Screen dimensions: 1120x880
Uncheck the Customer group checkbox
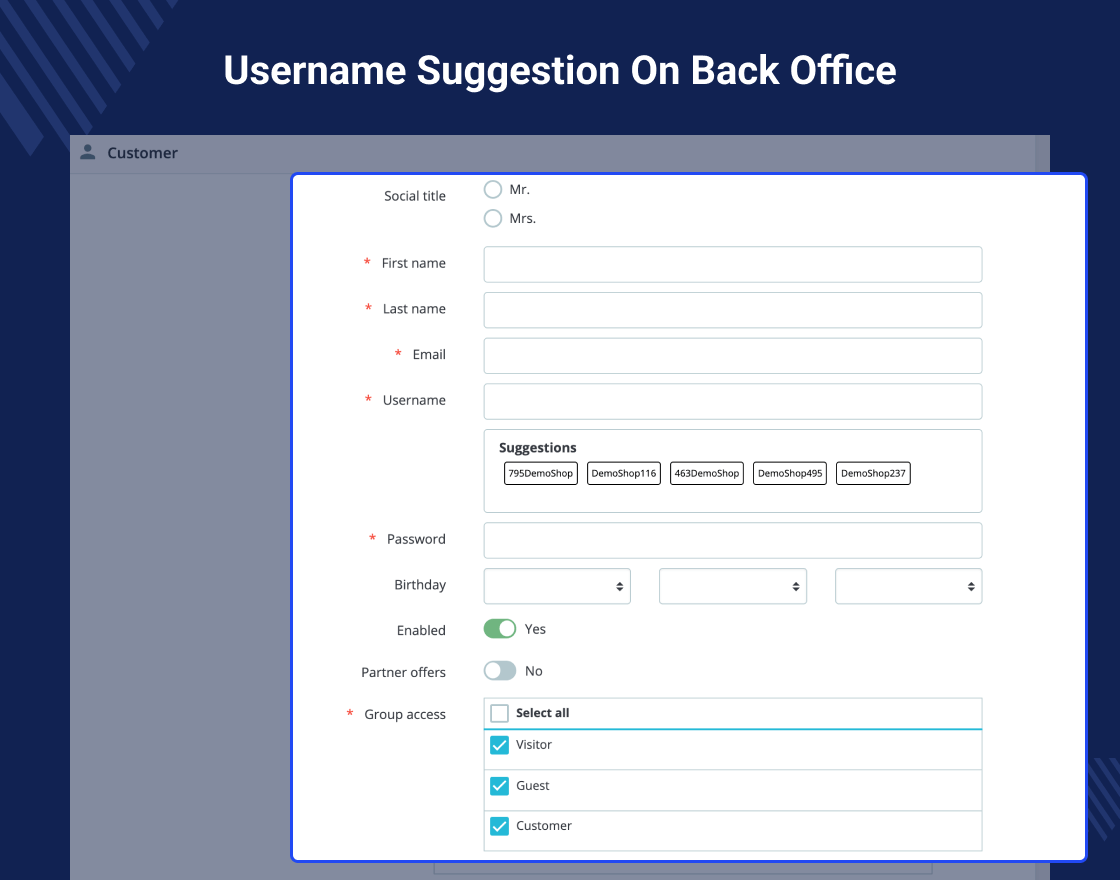(499, 826)
